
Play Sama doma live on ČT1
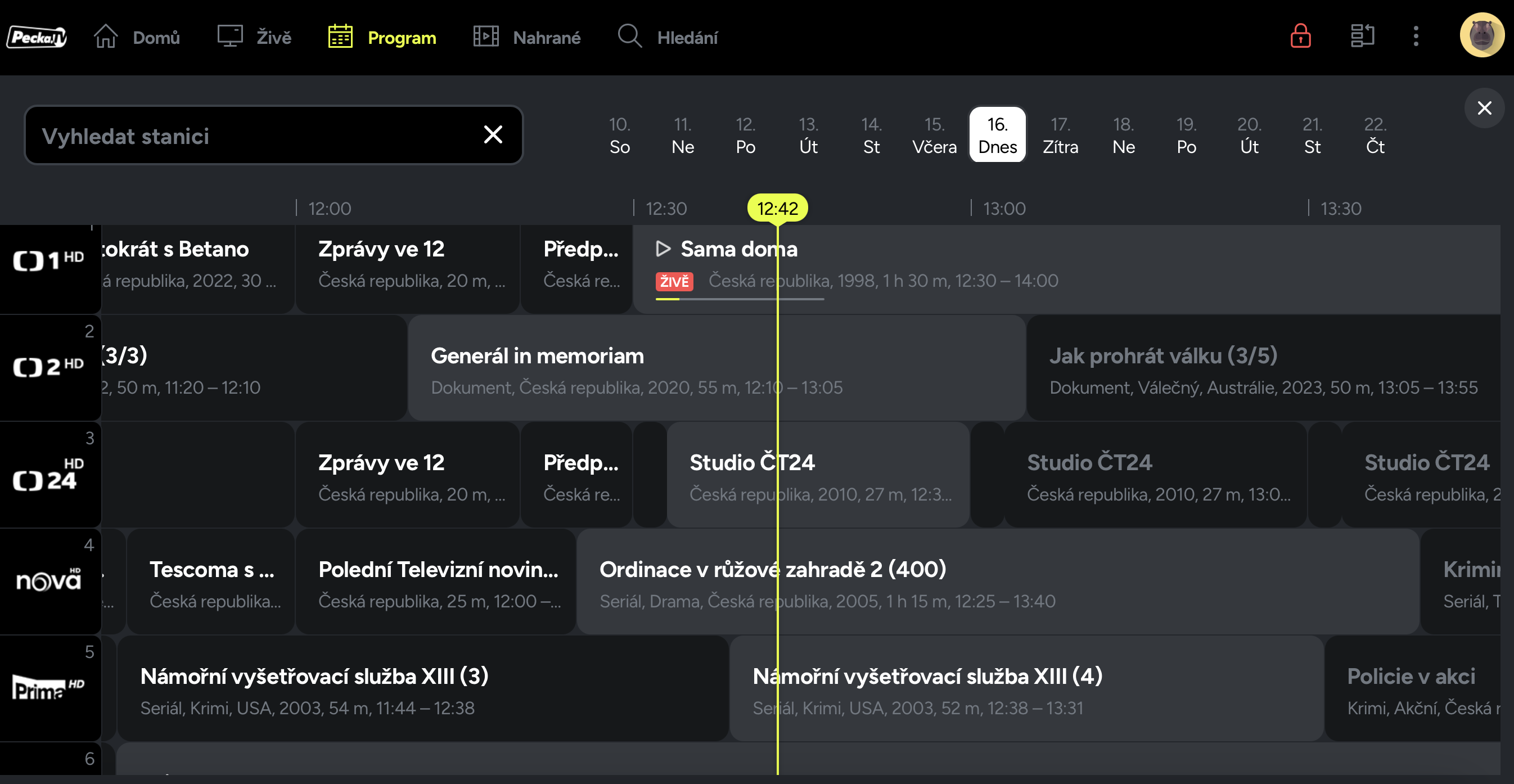click(663, 249)
